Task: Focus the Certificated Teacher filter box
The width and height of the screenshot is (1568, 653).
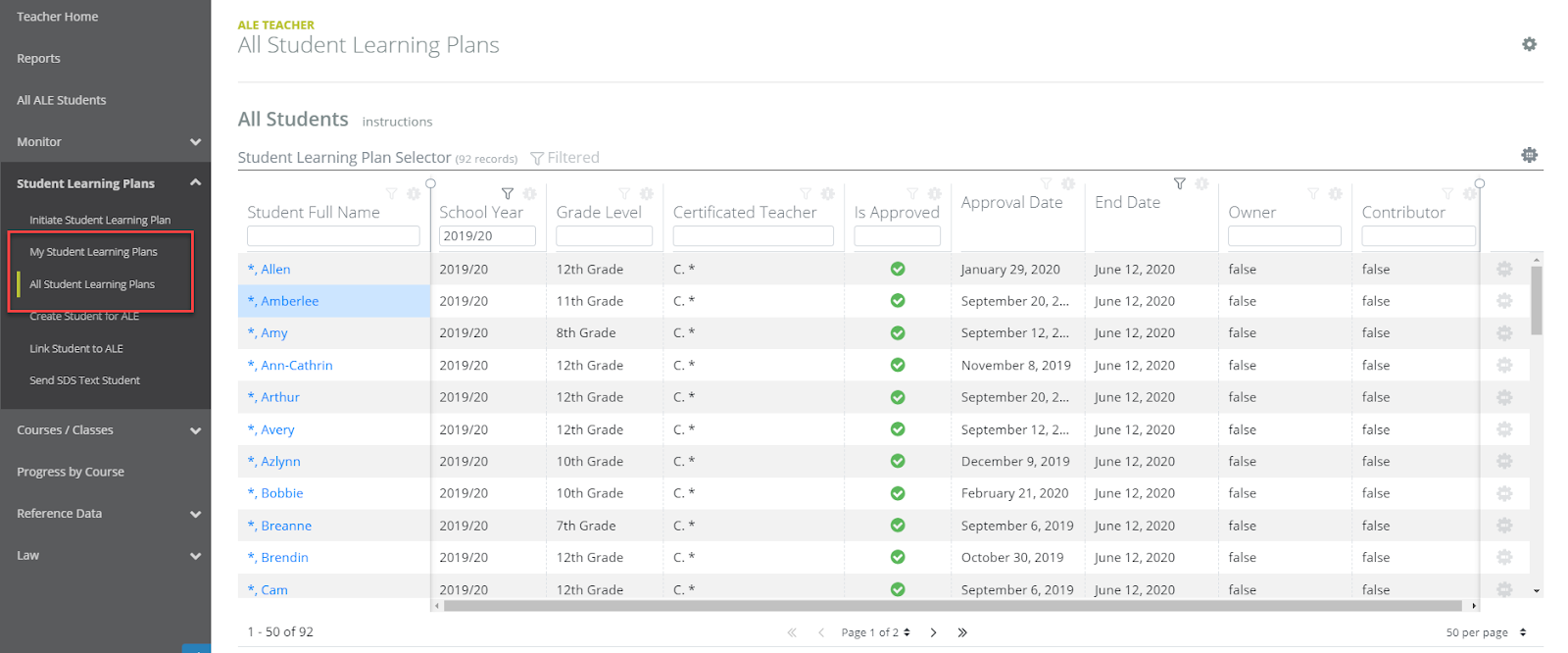Action: (x=754, y=236)
